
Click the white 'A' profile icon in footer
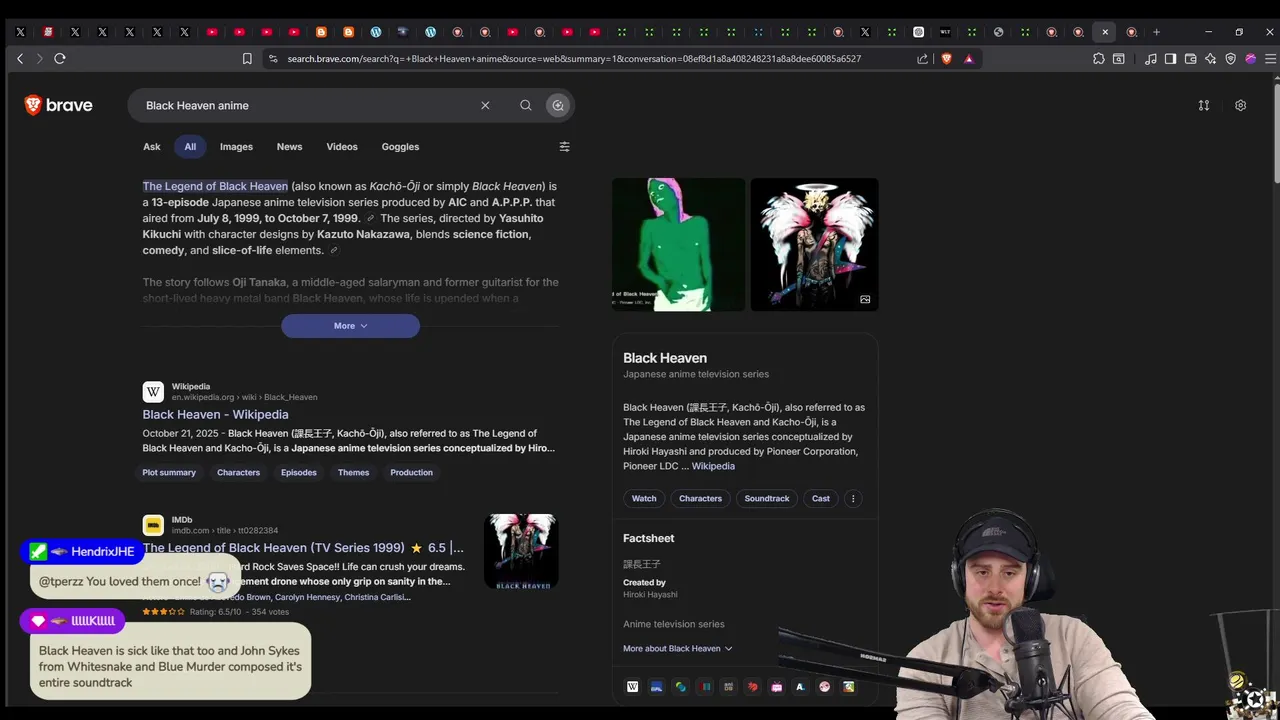[800, 687]
